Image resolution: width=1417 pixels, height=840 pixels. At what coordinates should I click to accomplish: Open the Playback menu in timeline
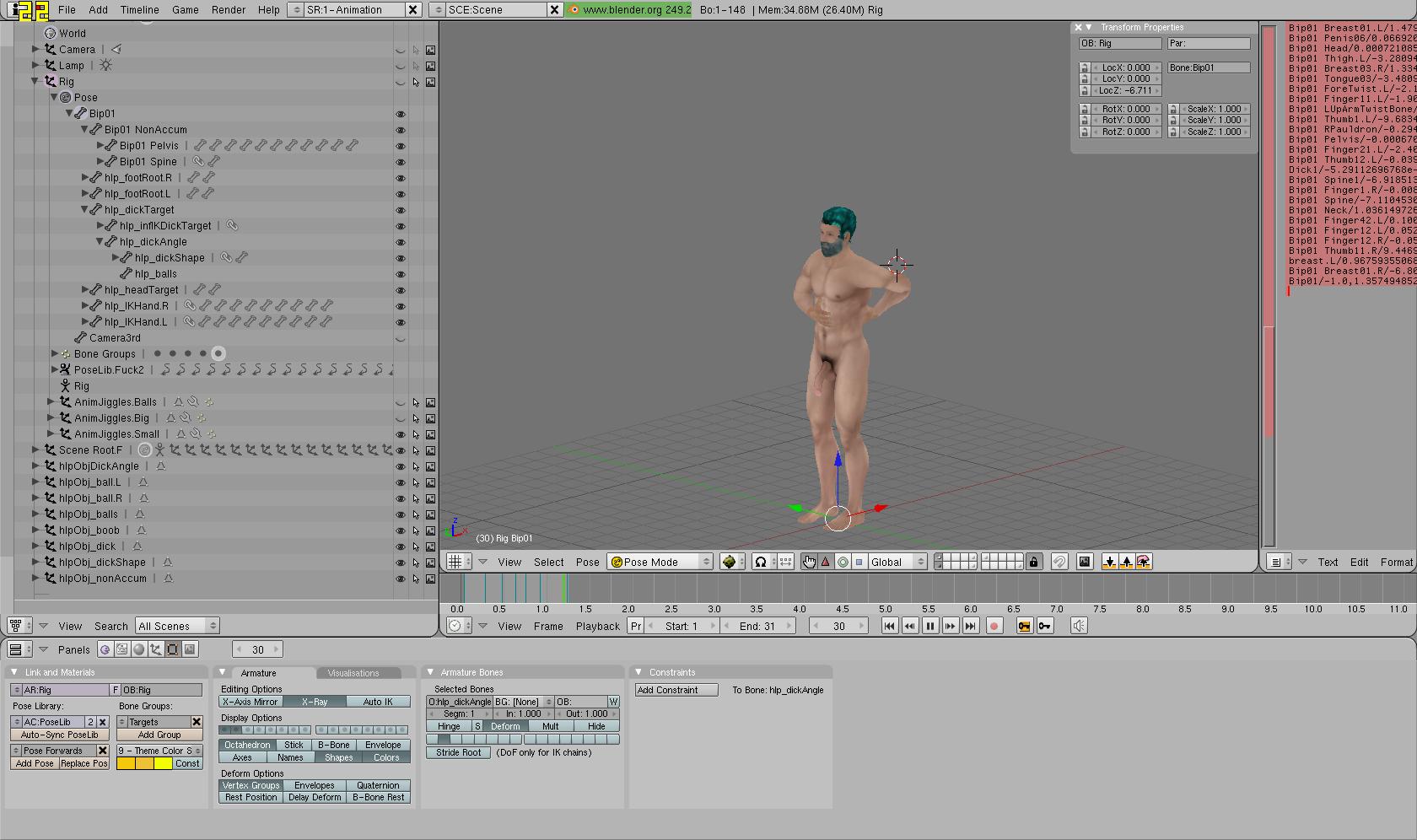coord(598,626)
